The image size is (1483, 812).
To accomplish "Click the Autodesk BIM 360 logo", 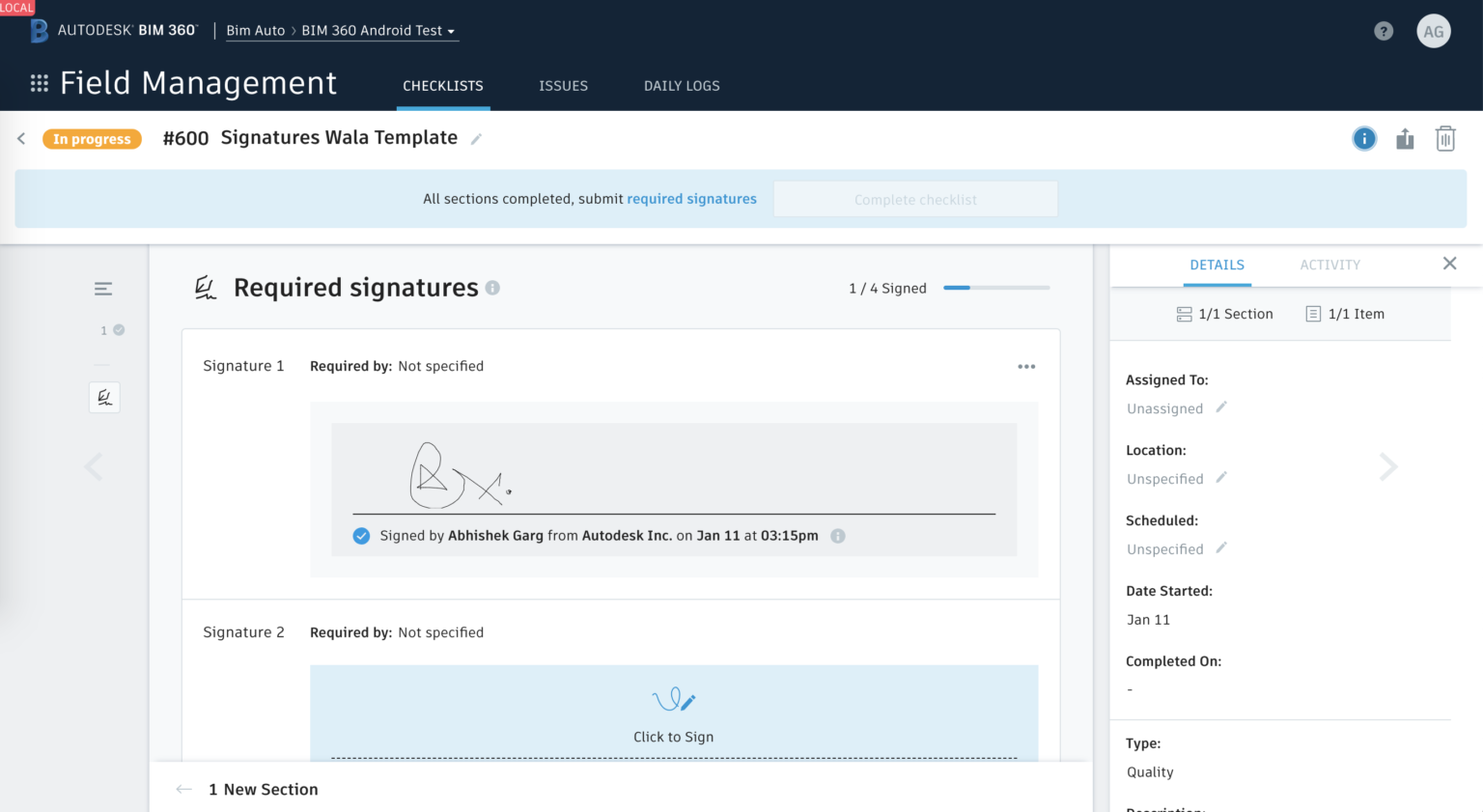I will click(x=114, y=31).
